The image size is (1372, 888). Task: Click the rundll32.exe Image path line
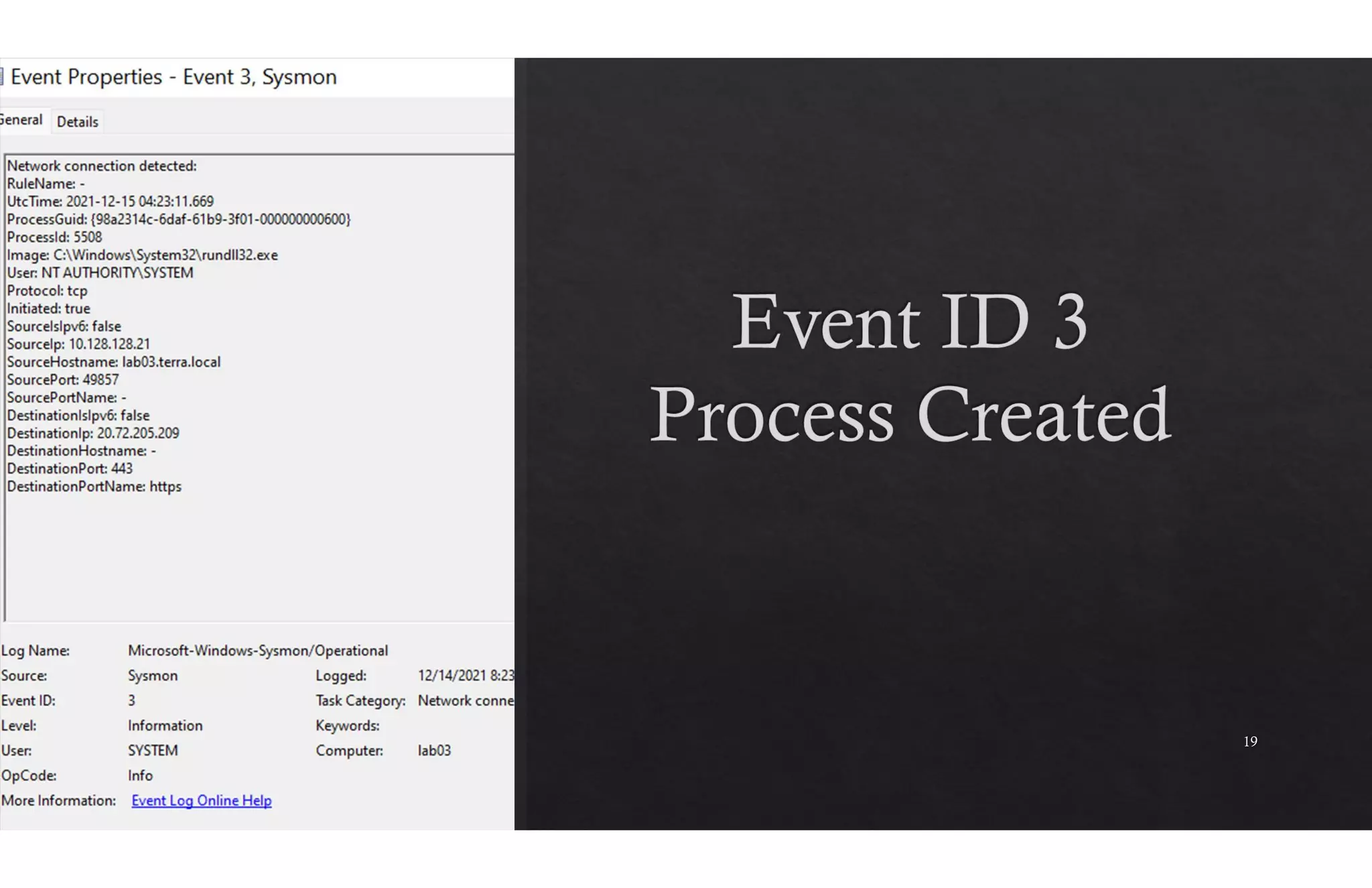142,255
